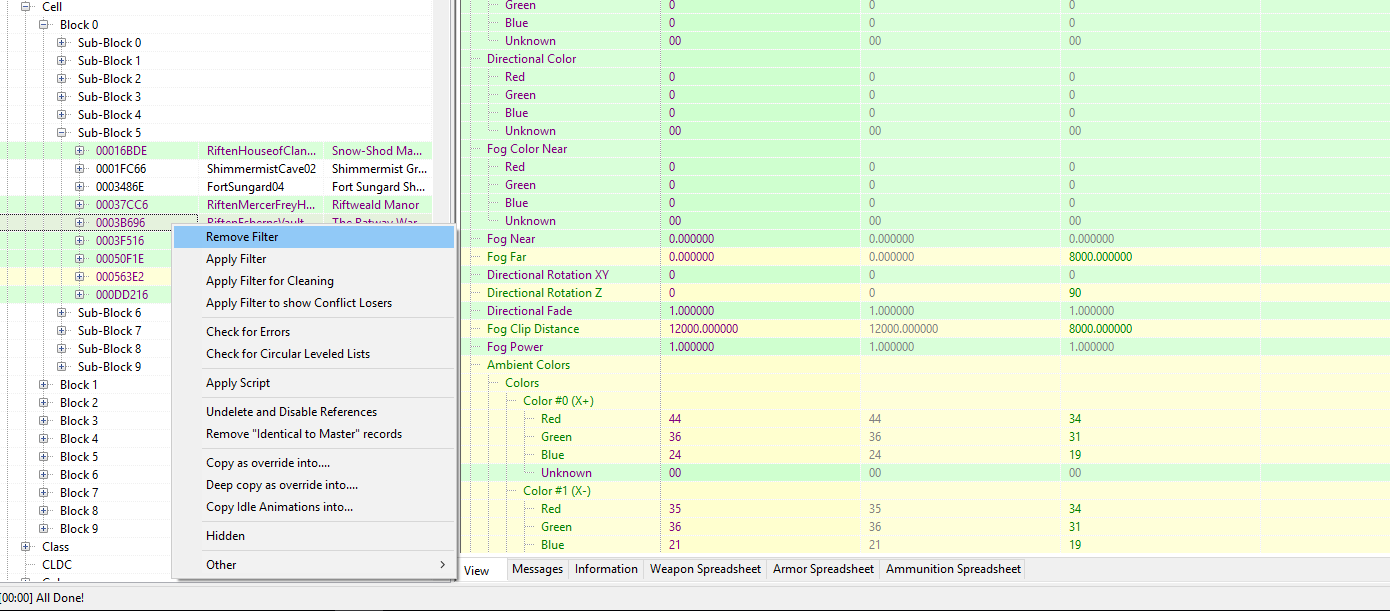This screenshot has height=611, width=1390.
Task: Select record 000563E2 in tree
Action: pos(120,277)
